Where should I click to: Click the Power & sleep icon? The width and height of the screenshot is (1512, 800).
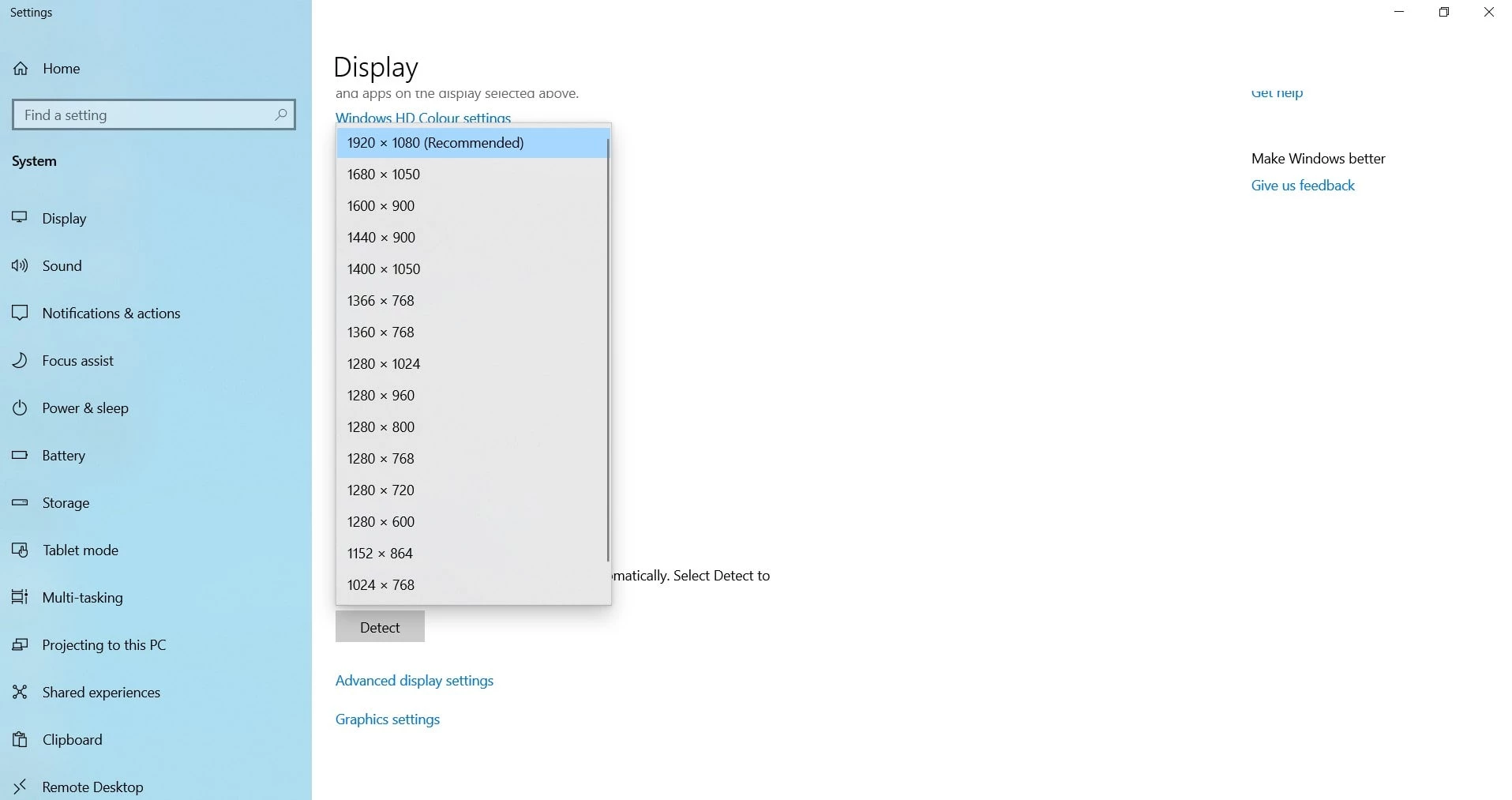20,408
